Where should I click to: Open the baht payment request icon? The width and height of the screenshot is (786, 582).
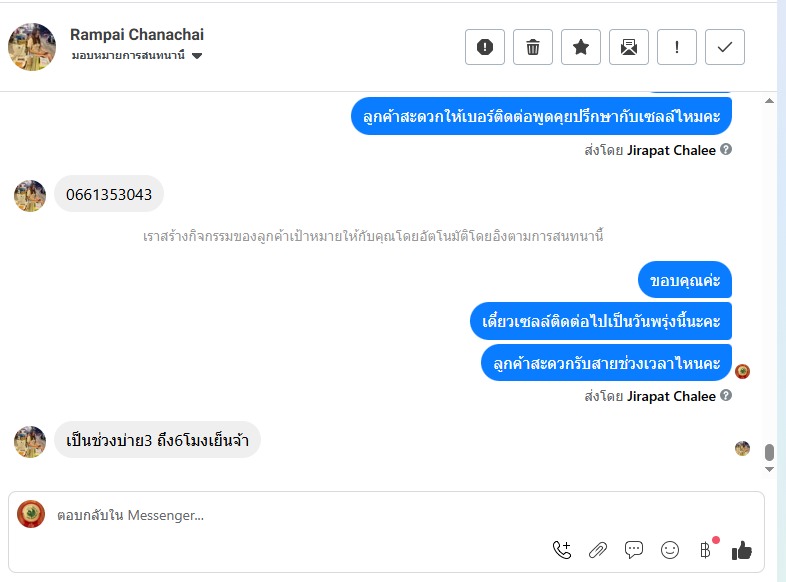706,549
